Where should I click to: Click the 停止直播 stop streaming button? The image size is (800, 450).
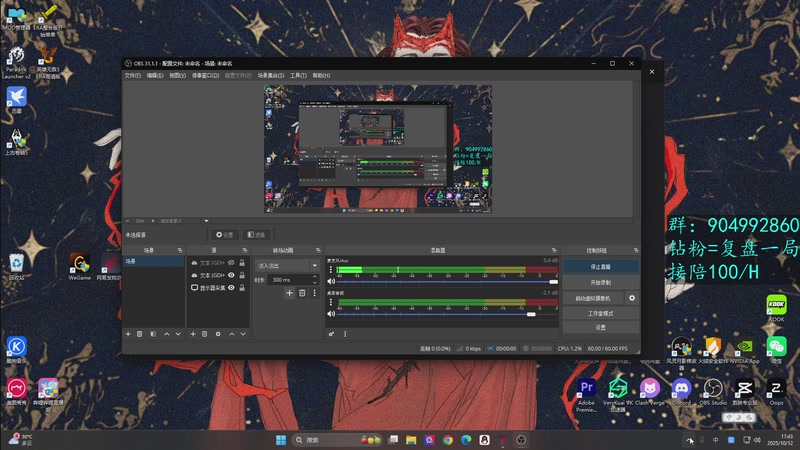600,267
